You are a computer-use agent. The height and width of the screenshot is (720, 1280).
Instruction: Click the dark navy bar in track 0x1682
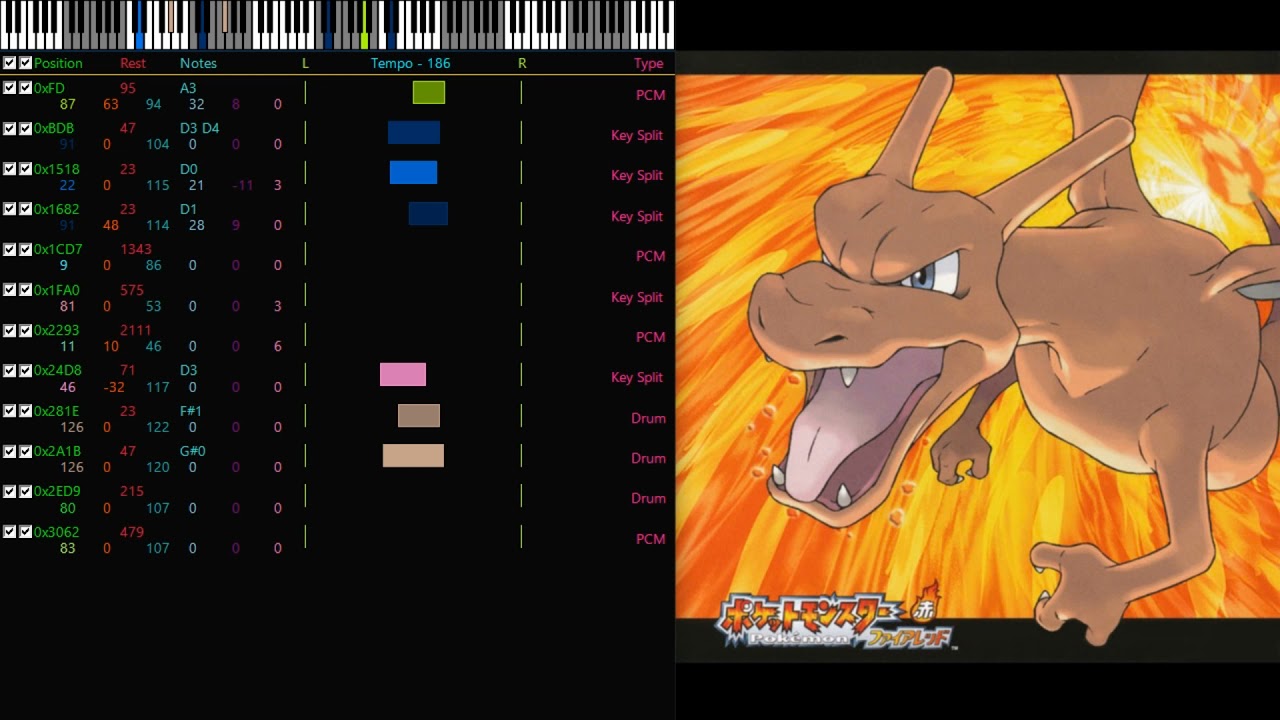coord(428,213)
